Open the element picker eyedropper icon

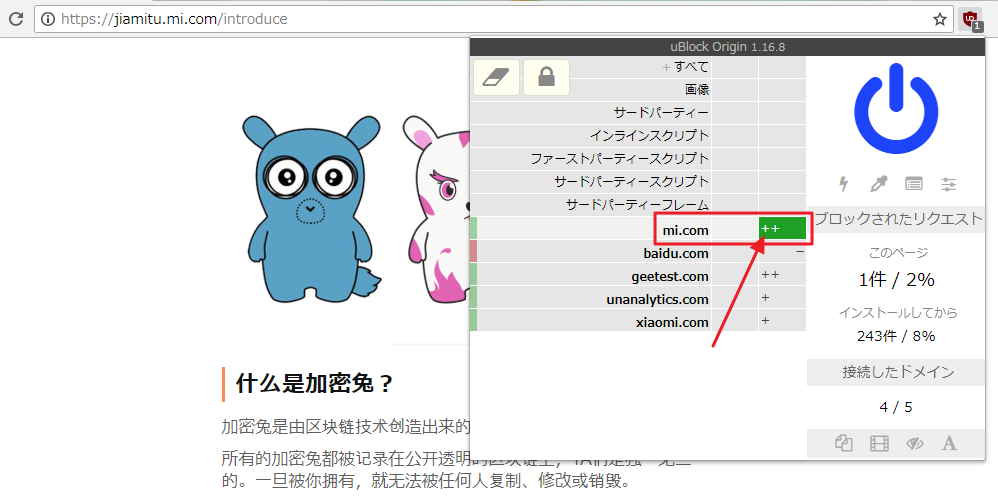pyautogui.click(x=878, y=184)
